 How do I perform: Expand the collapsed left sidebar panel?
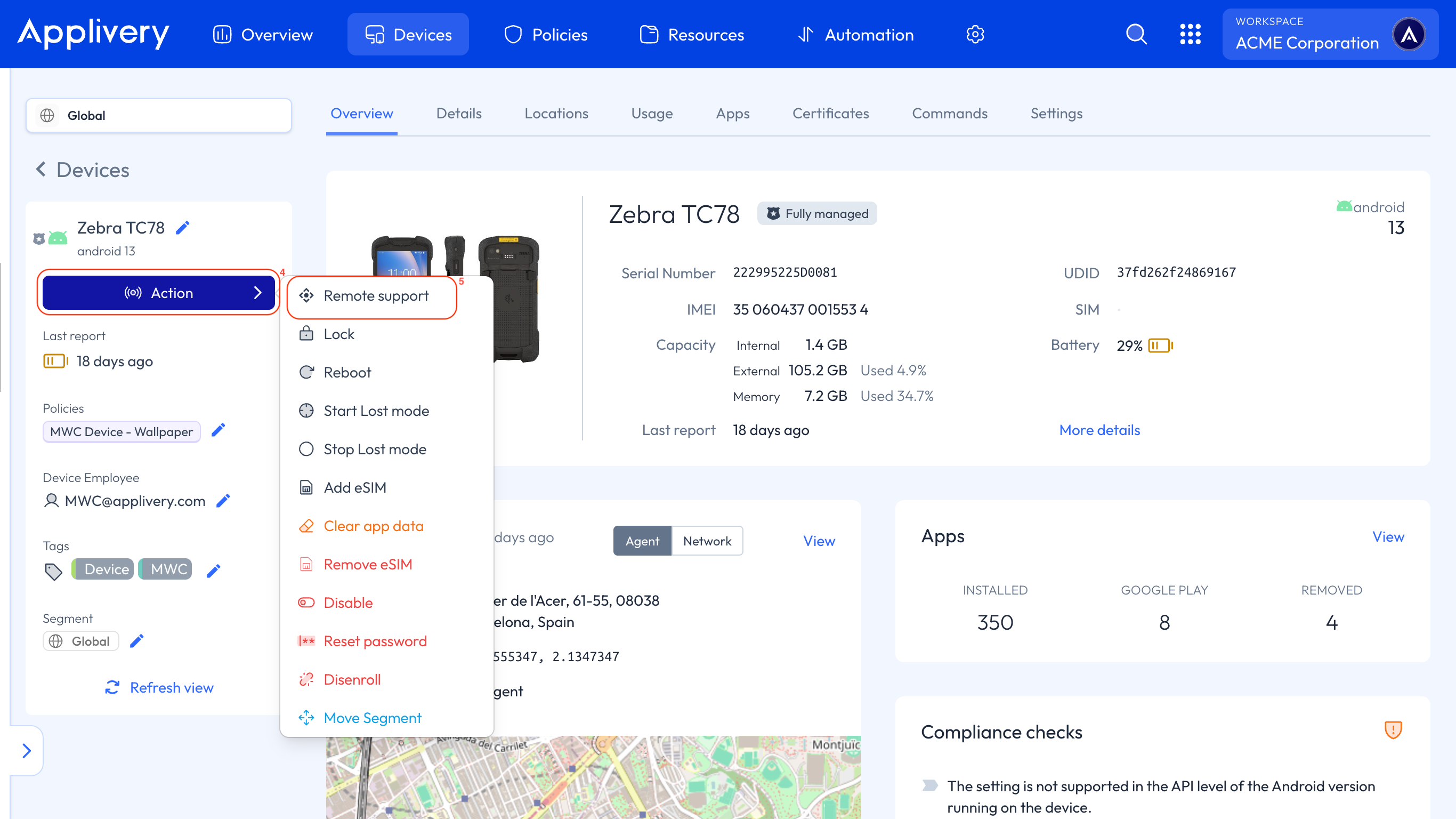coord(26,751)
